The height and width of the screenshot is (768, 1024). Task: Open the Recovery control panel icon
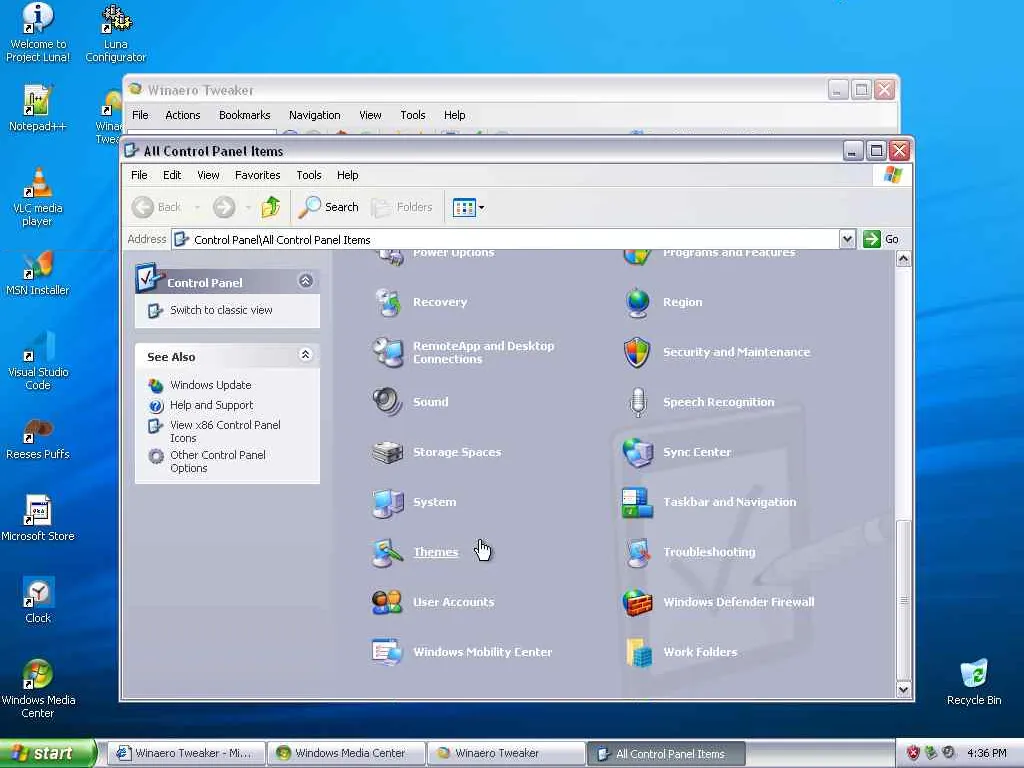[x=388, y=302]
